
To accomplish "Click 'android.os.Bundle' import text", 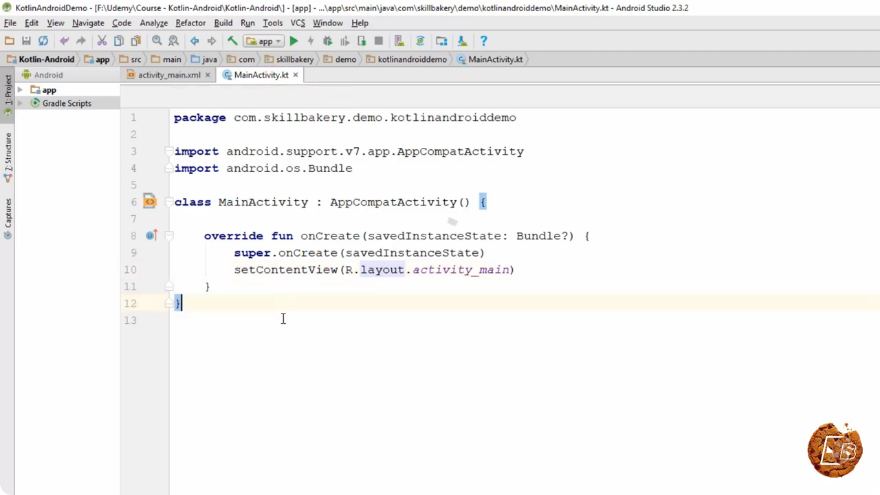I will pos(289,168).
